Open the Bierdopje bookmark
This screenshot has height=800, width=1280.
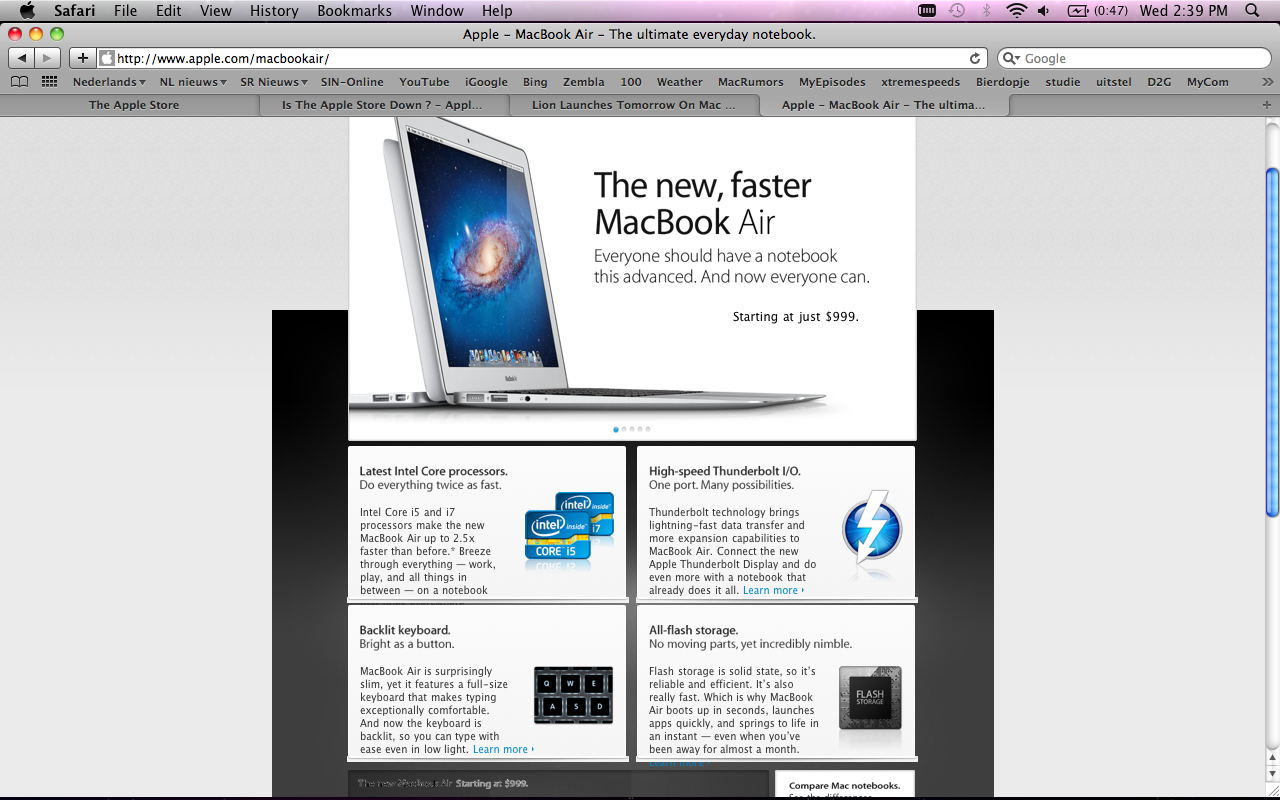pyautogui.click(x=1004, y=82)
